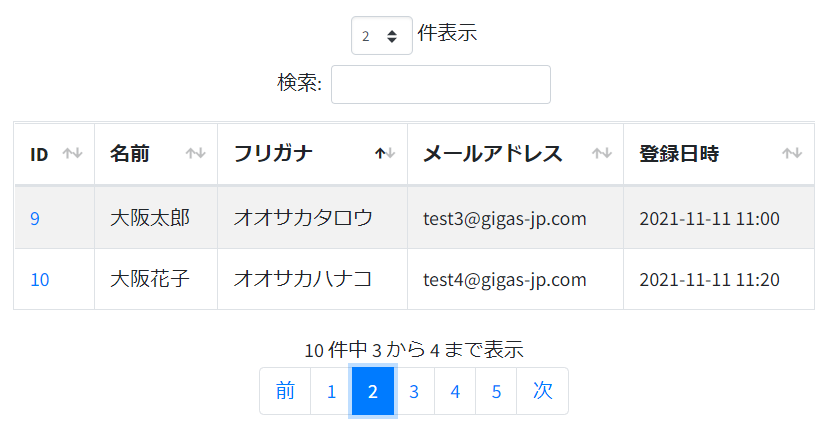Image resolution: width=828 pixels, height=433 pixels.
Task: Select pagination page 1
Action: coord(331,391)
